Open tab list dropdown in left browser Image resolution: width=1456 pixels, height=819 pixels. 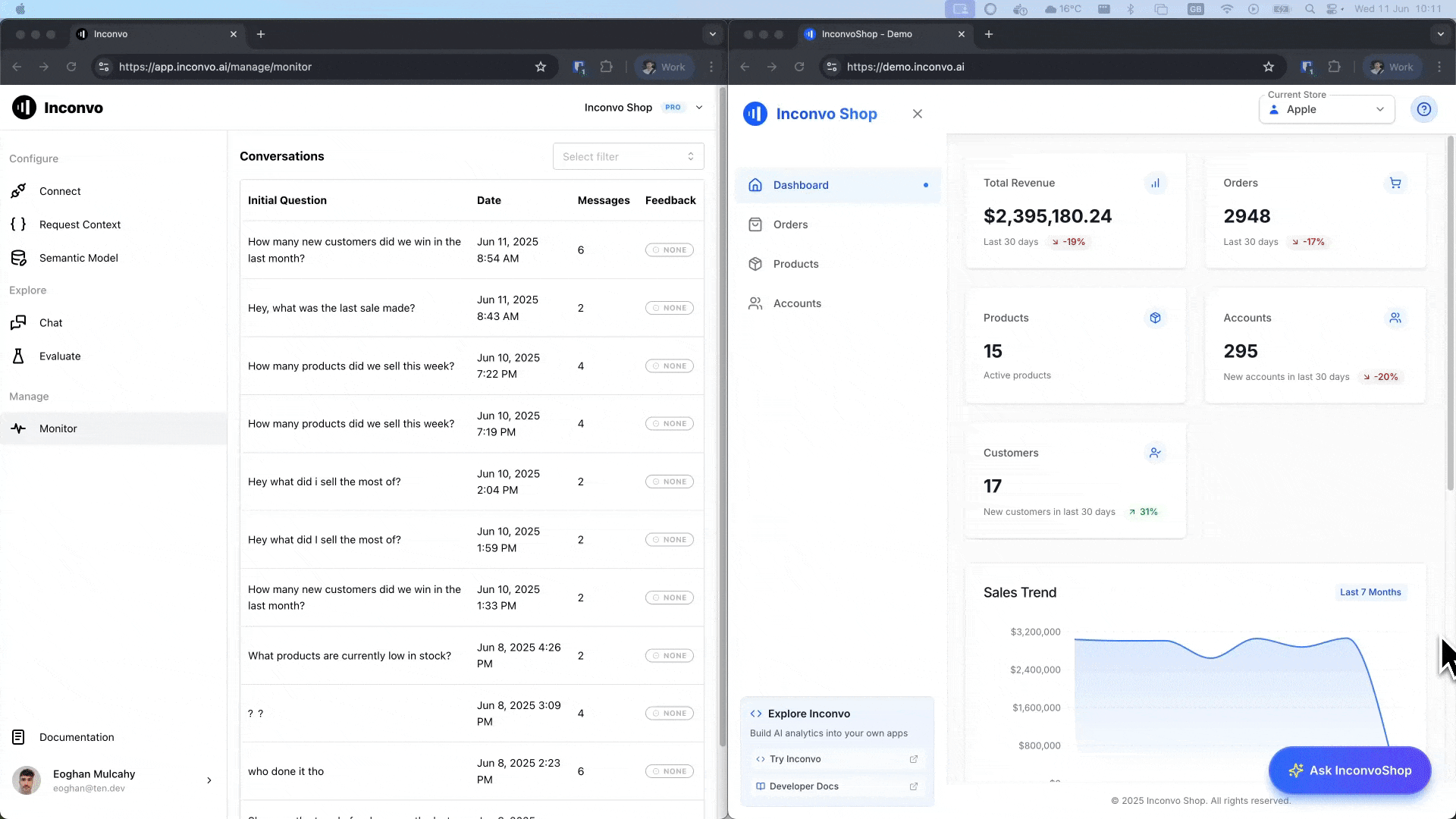tap(712, 34)
